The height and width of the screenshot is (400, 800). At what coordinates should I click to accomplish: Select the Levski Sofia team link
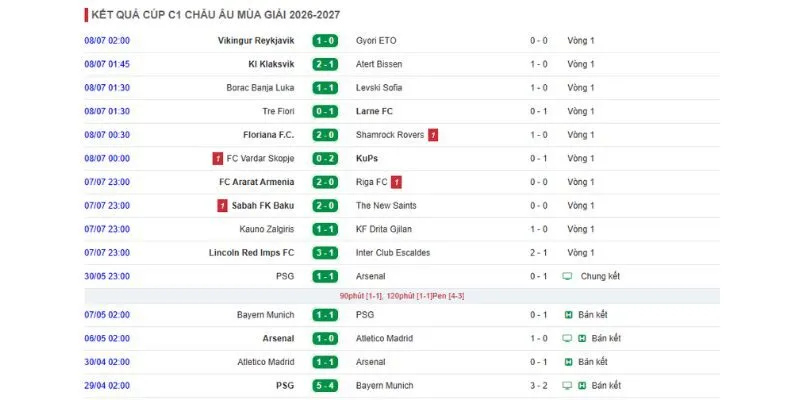(379, 87)
